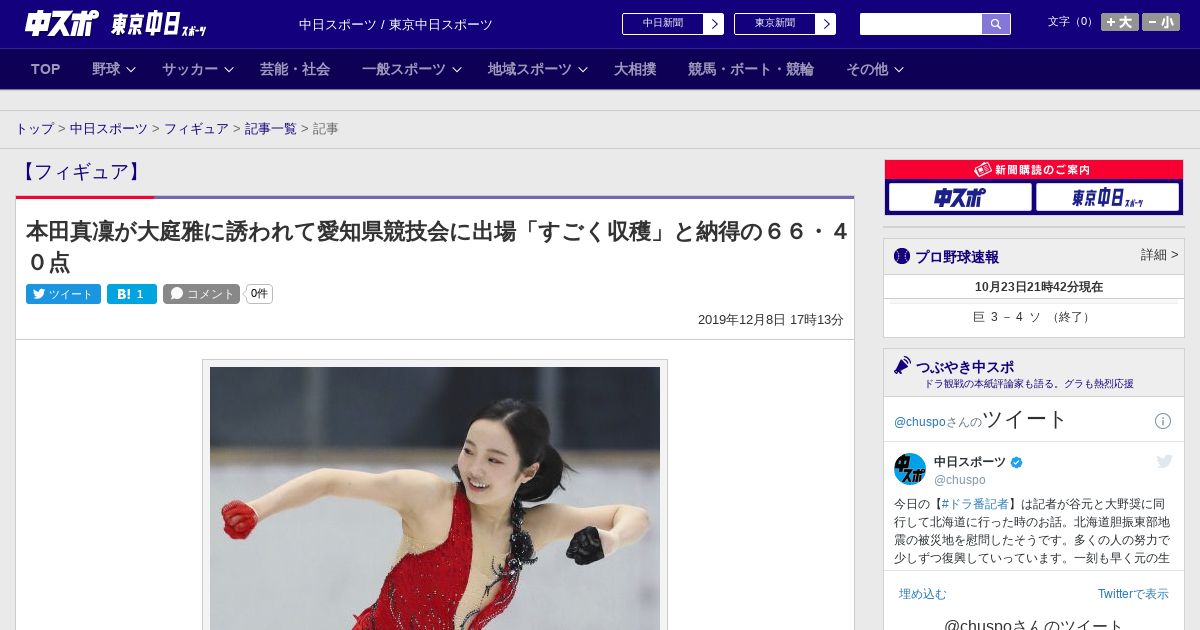The width and height of the screenshot is (1200, 630).
Task: Click the プロ野球速報 heading
Action: point(957,257)
